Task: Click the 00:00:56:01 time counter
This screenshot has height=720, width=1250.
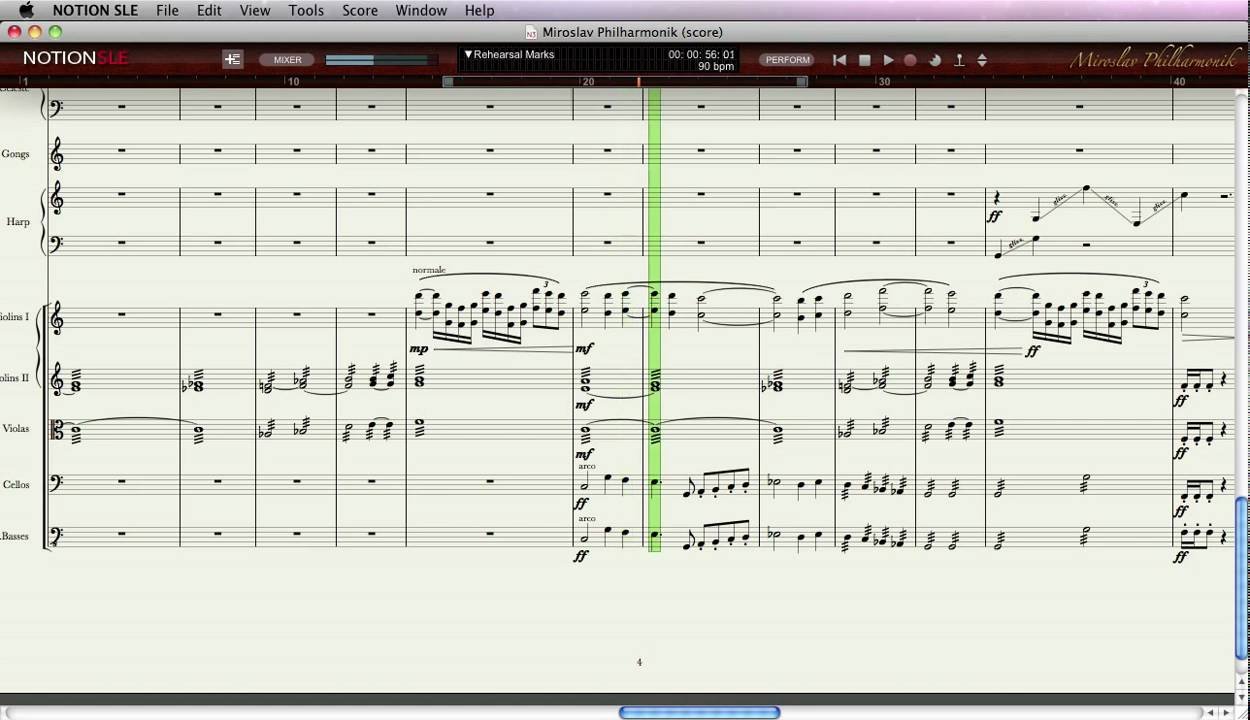Action: pyautogui.click(x=701, y=55)
